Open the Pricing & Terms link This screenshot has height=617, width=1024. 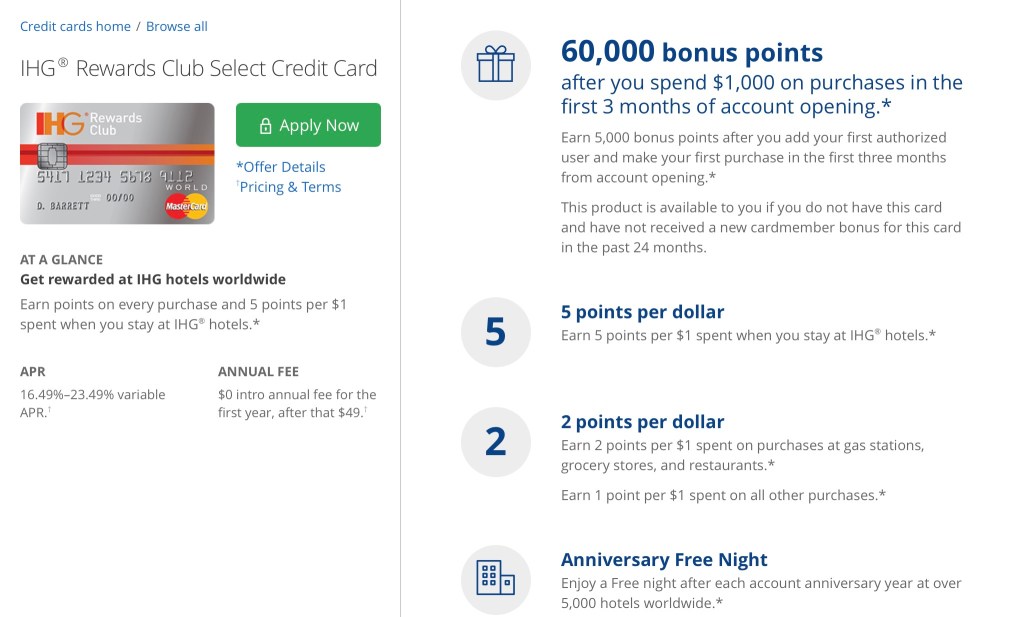[290, 187]
